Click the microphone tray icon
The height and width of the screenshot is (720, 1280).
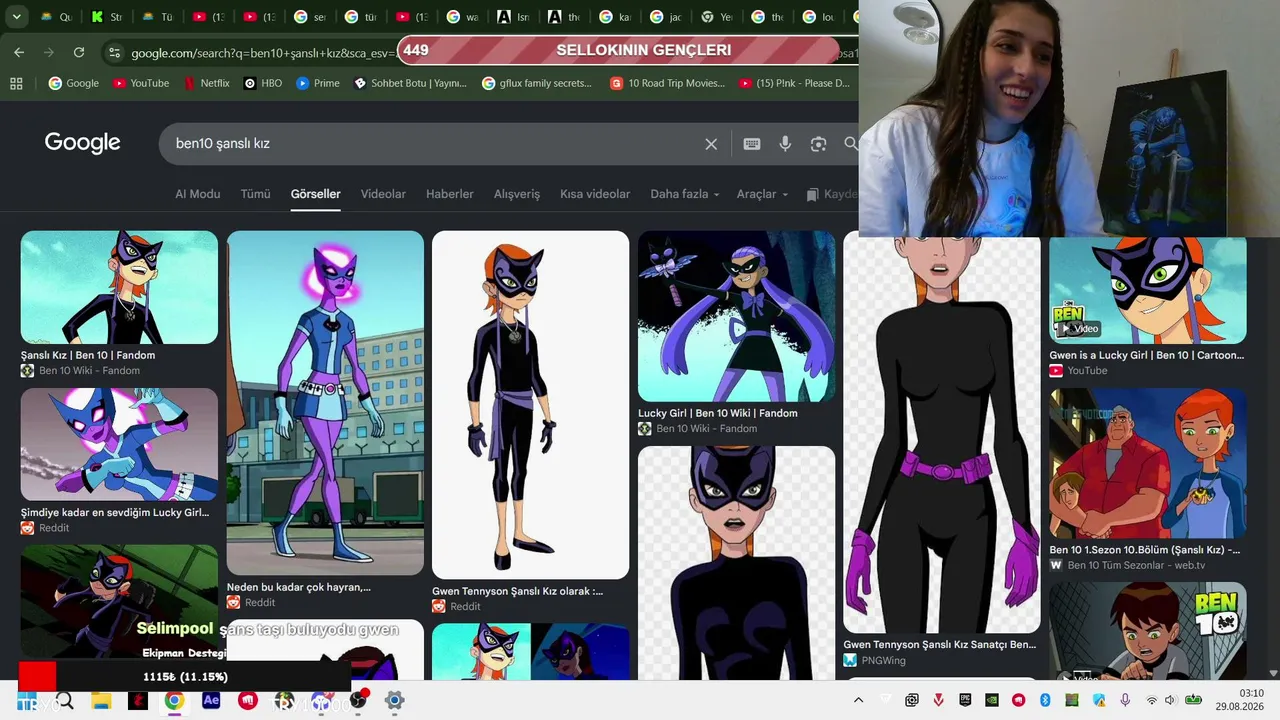[1125, 700]
